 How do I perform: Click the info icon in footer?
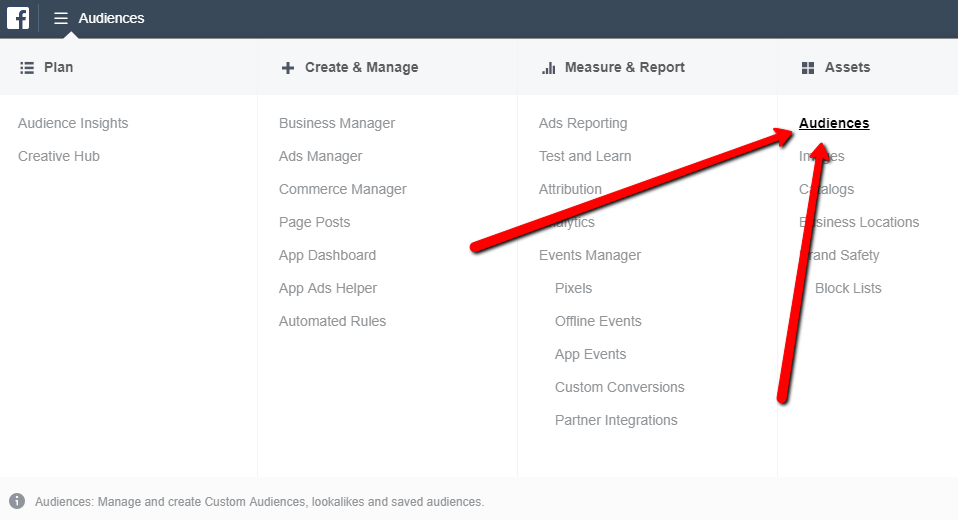[x=17, y=501]
